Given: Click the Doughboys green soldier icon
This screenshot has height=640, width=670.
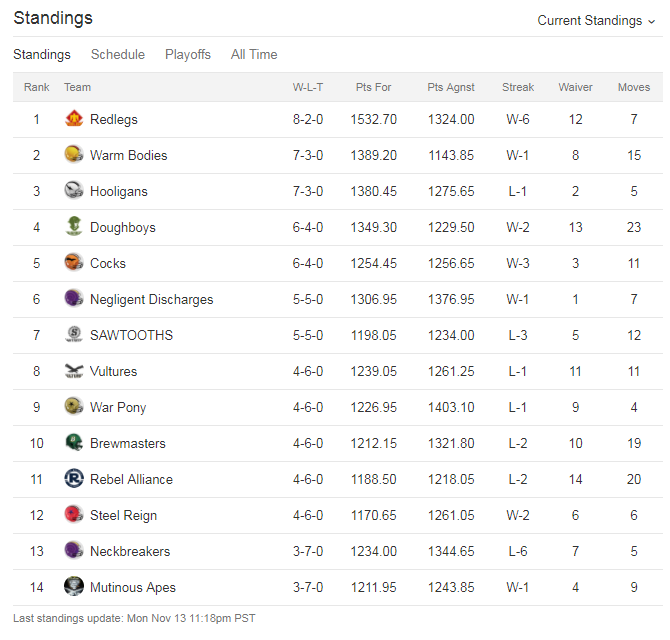Looking at the screenshot, I should 74,226.
